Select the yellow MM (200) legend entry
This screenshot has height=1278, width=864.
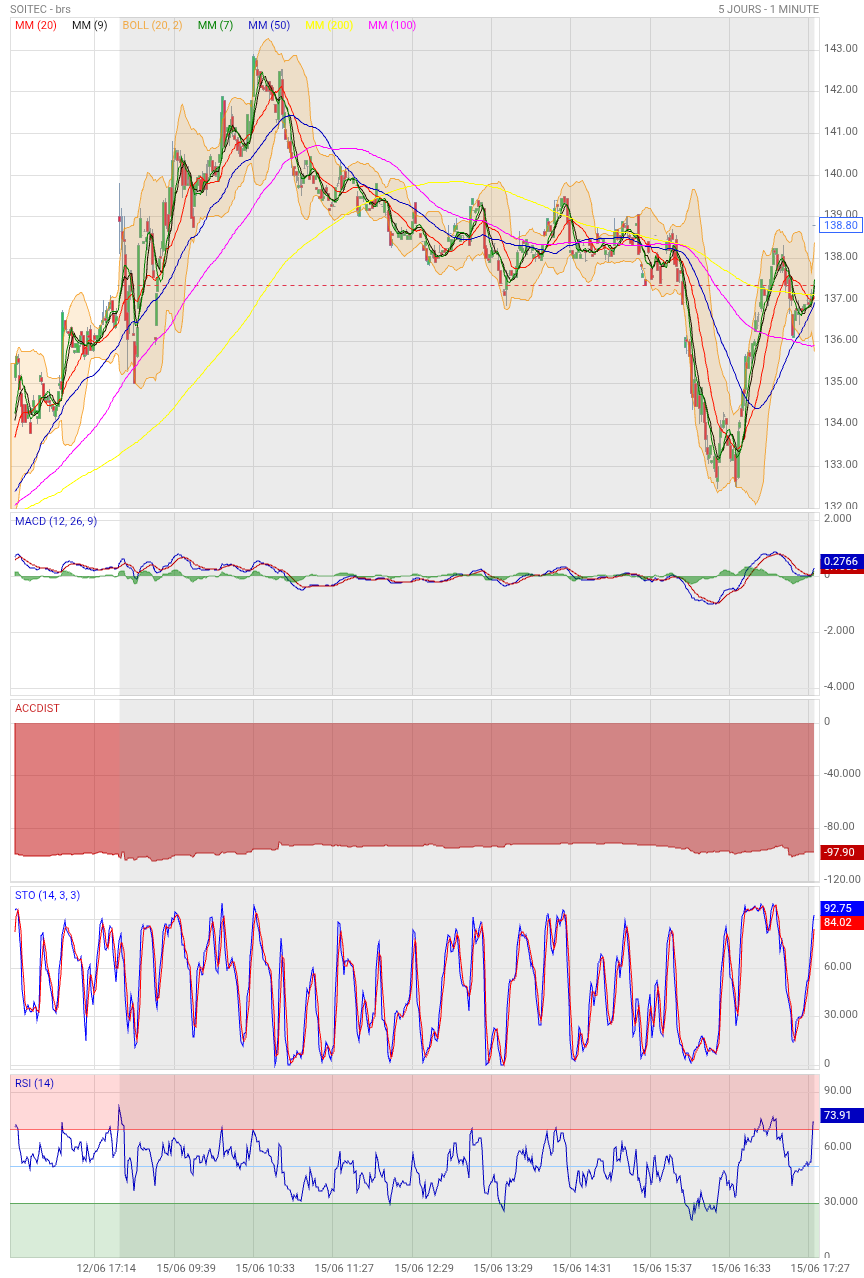329,25
